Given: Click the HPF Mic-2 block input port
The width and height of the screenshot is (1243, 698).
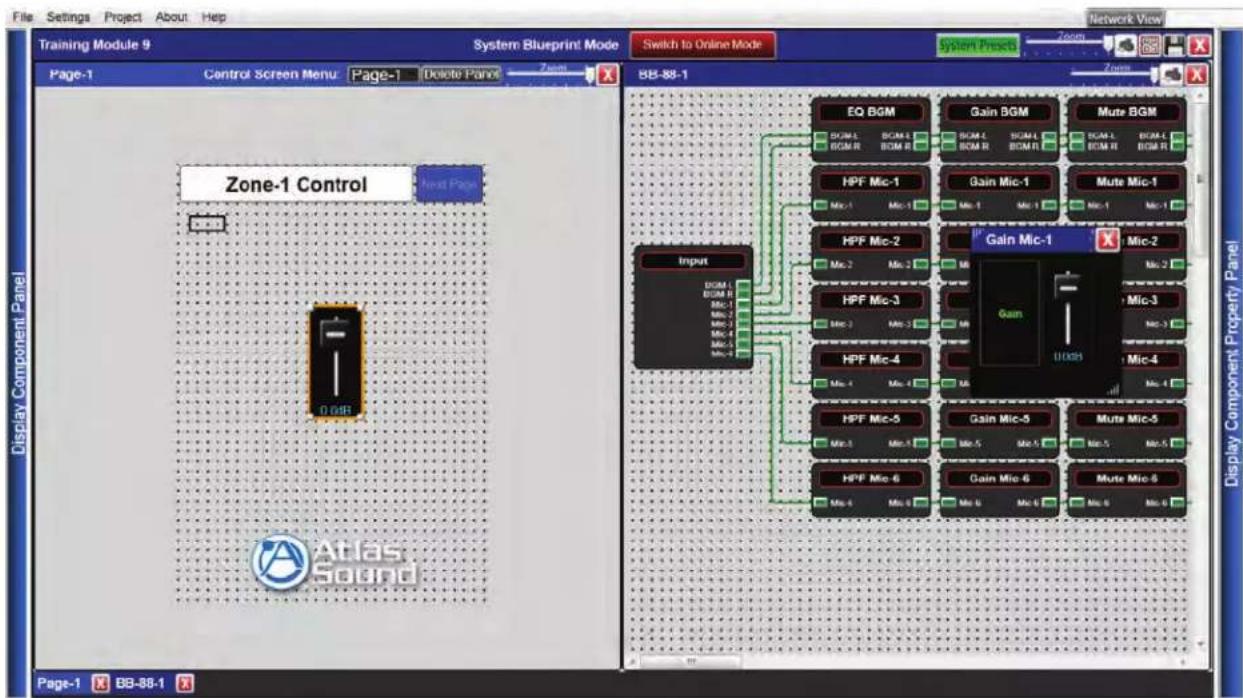Looking at the screenshot, I should coord(818,264).
